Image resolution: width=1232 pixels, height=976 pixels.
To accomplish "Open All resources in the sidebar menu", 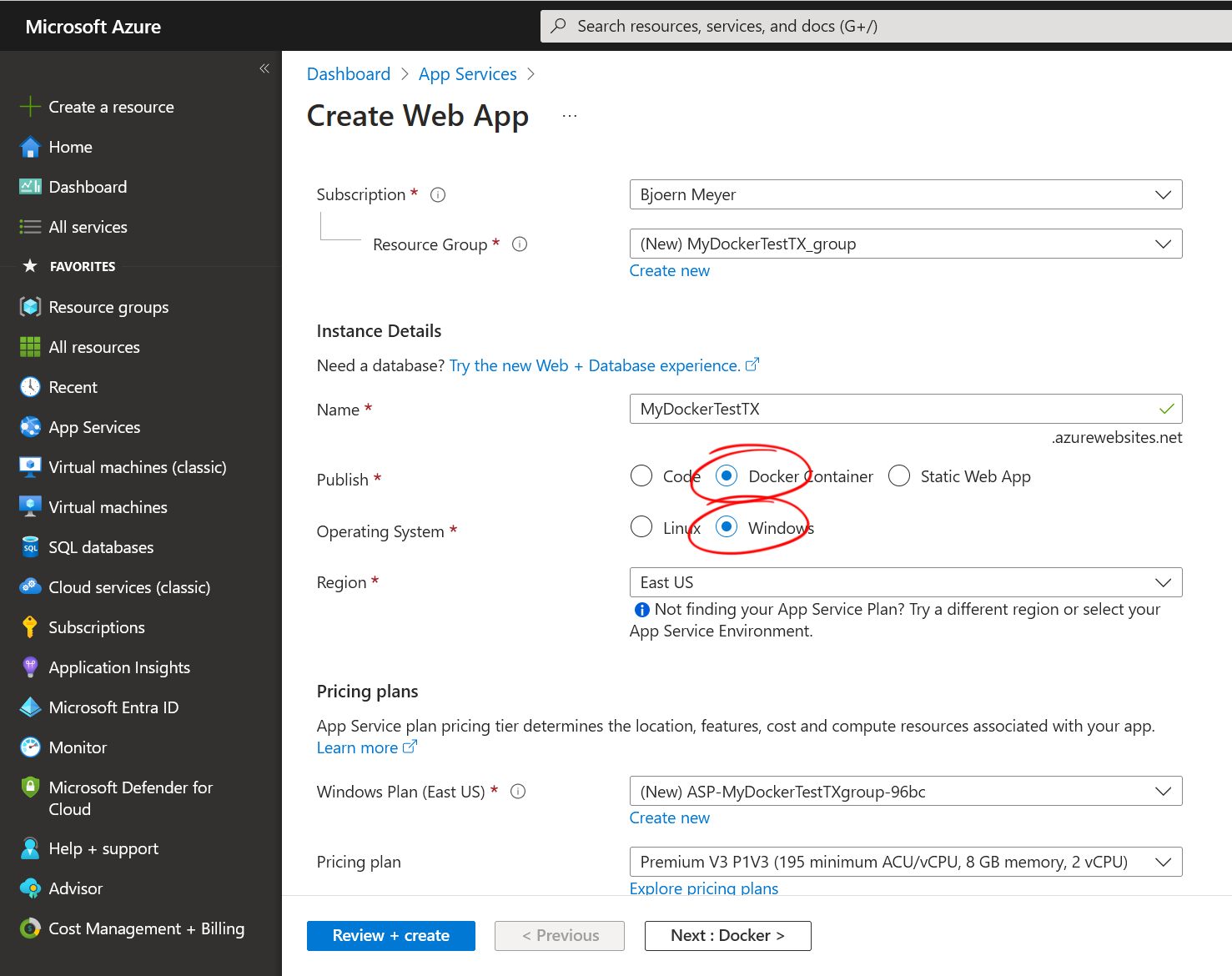I will [x=94, y=347].
